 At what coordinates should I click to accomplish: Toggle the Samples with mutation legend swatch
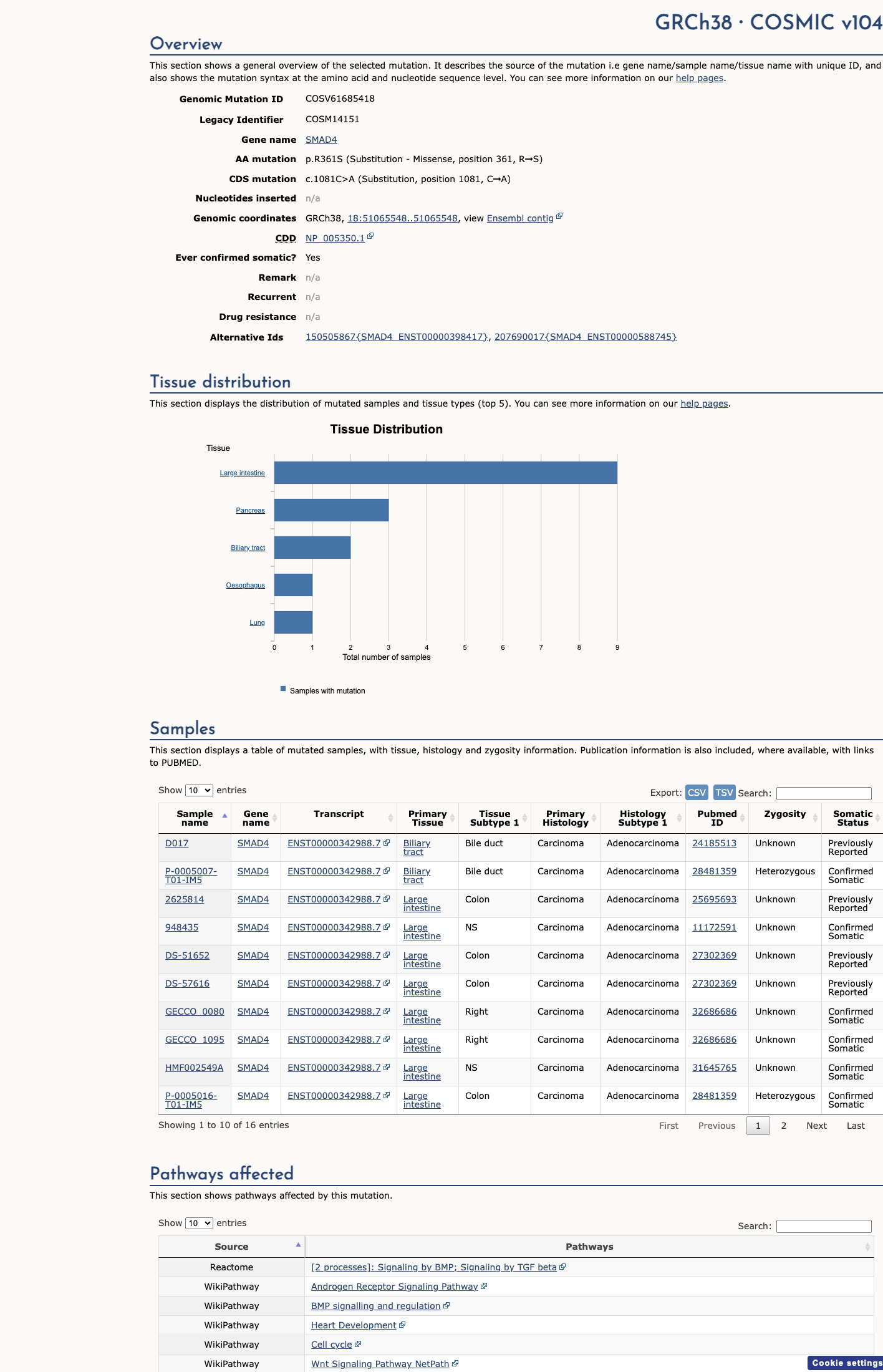click(x=283, y=689)
